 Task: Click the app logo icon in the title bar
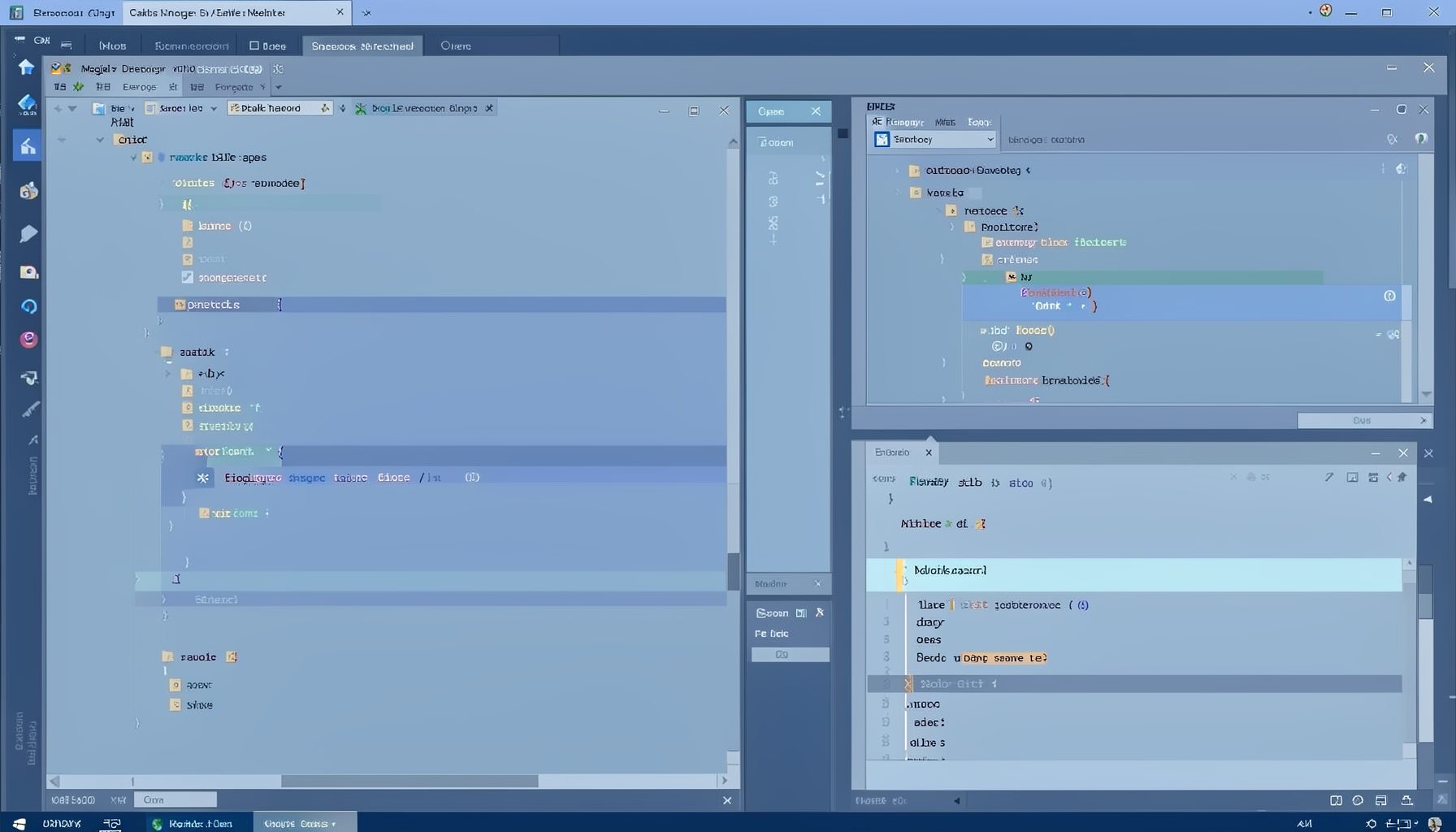[x=16, y=12]
